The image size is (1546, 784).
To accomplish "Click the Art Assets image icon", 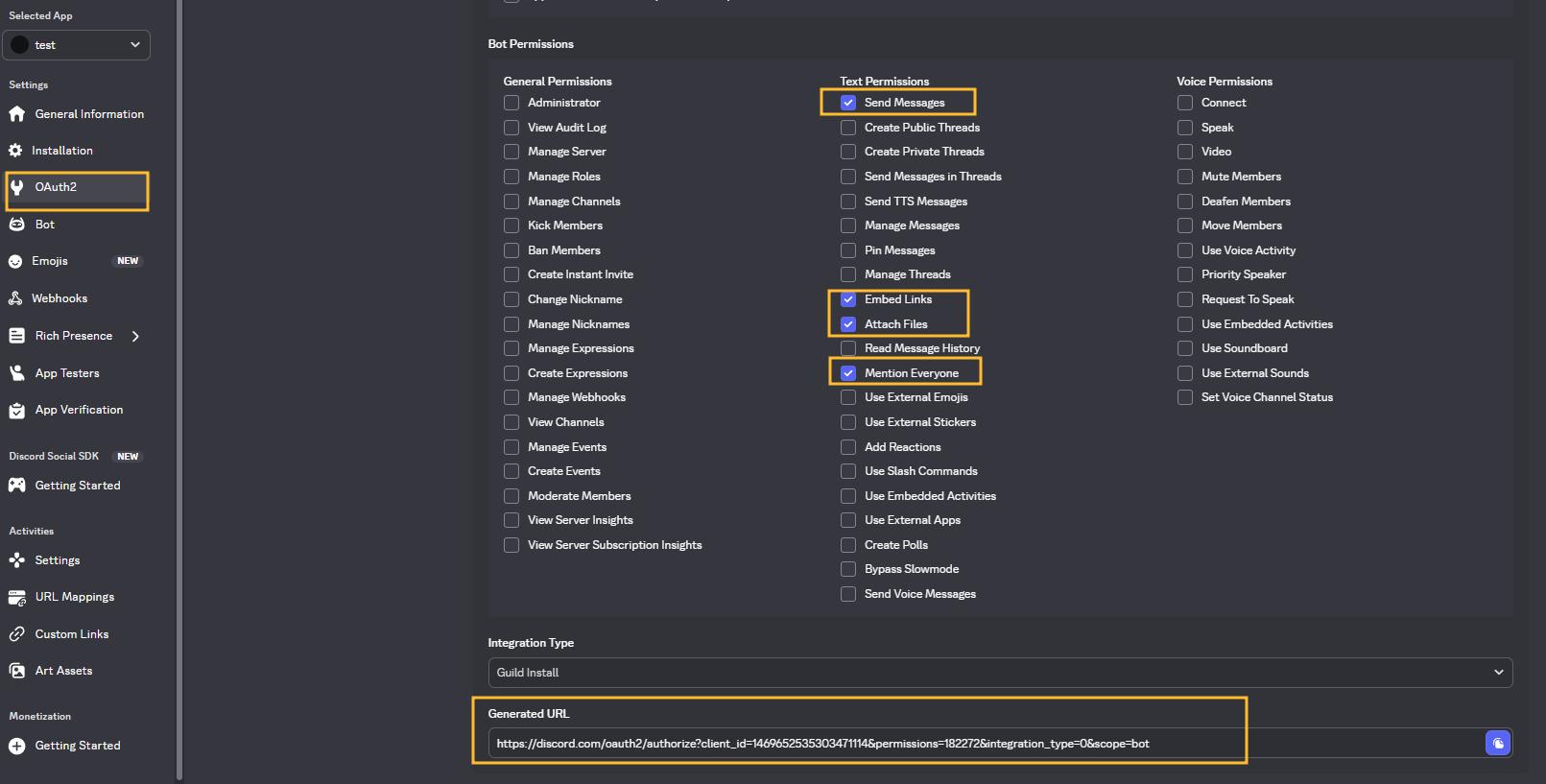I will coord(16,671).
